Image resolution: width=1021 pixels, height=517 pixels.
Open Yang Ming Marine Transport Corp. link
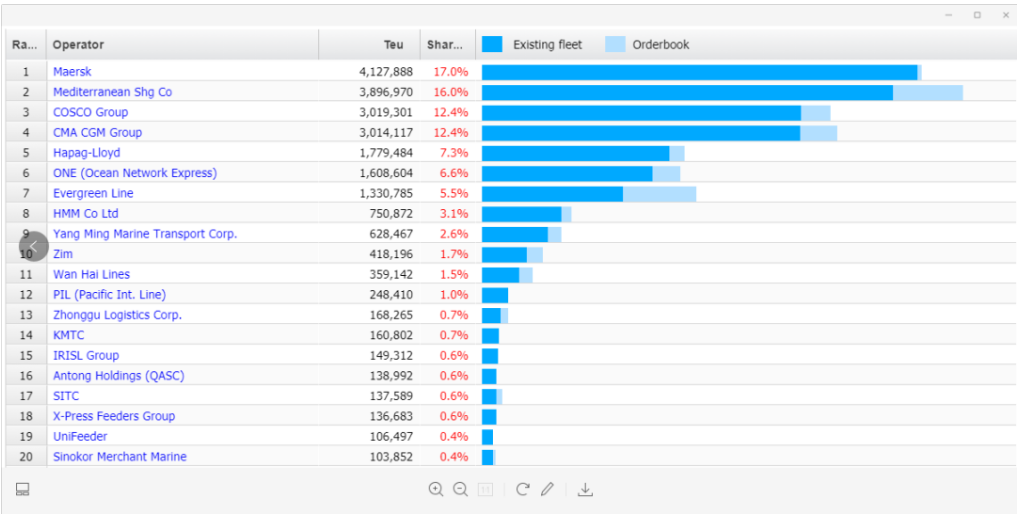(x=145, y=233)
